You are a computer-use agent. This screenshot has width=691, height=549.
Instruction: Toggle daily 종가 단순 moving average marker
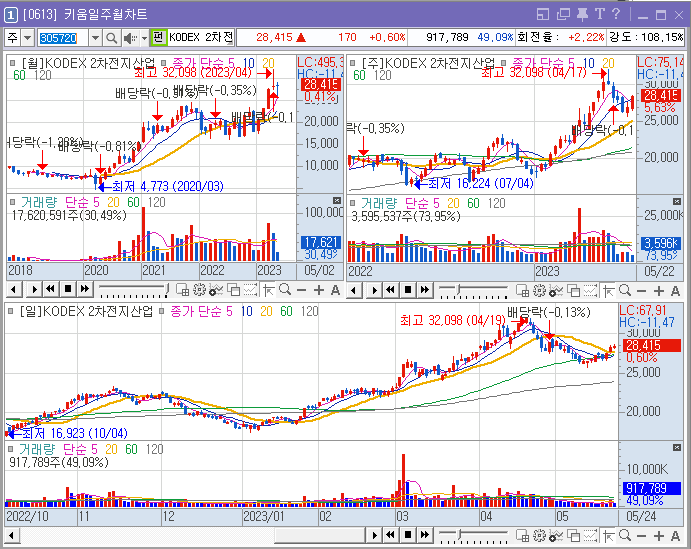pyautogui.click(x=162, y=311)
